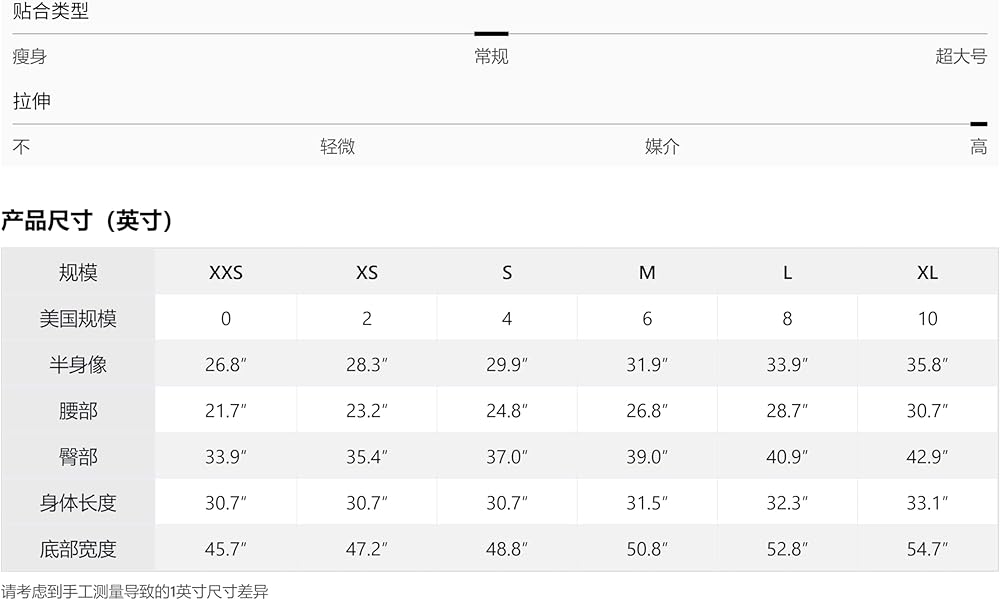Click the 54.7″ cell for XL

(x=927, y=549)
